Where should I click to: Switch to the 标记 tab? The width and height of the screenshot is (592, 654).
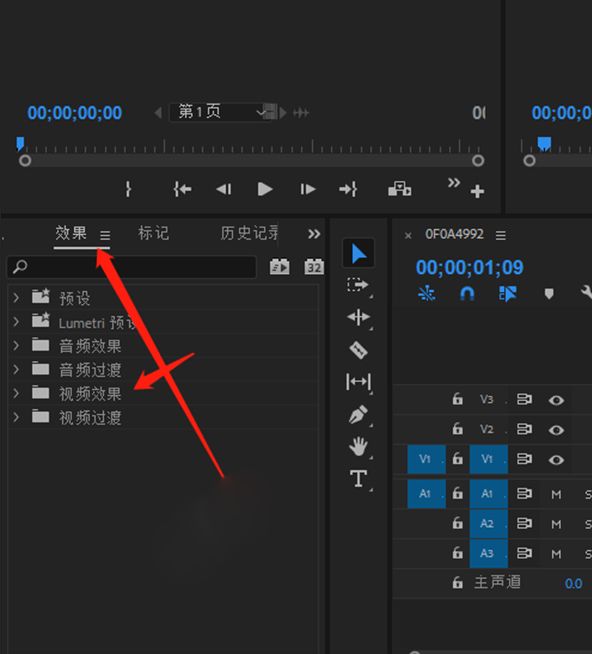tap(154, 233)
